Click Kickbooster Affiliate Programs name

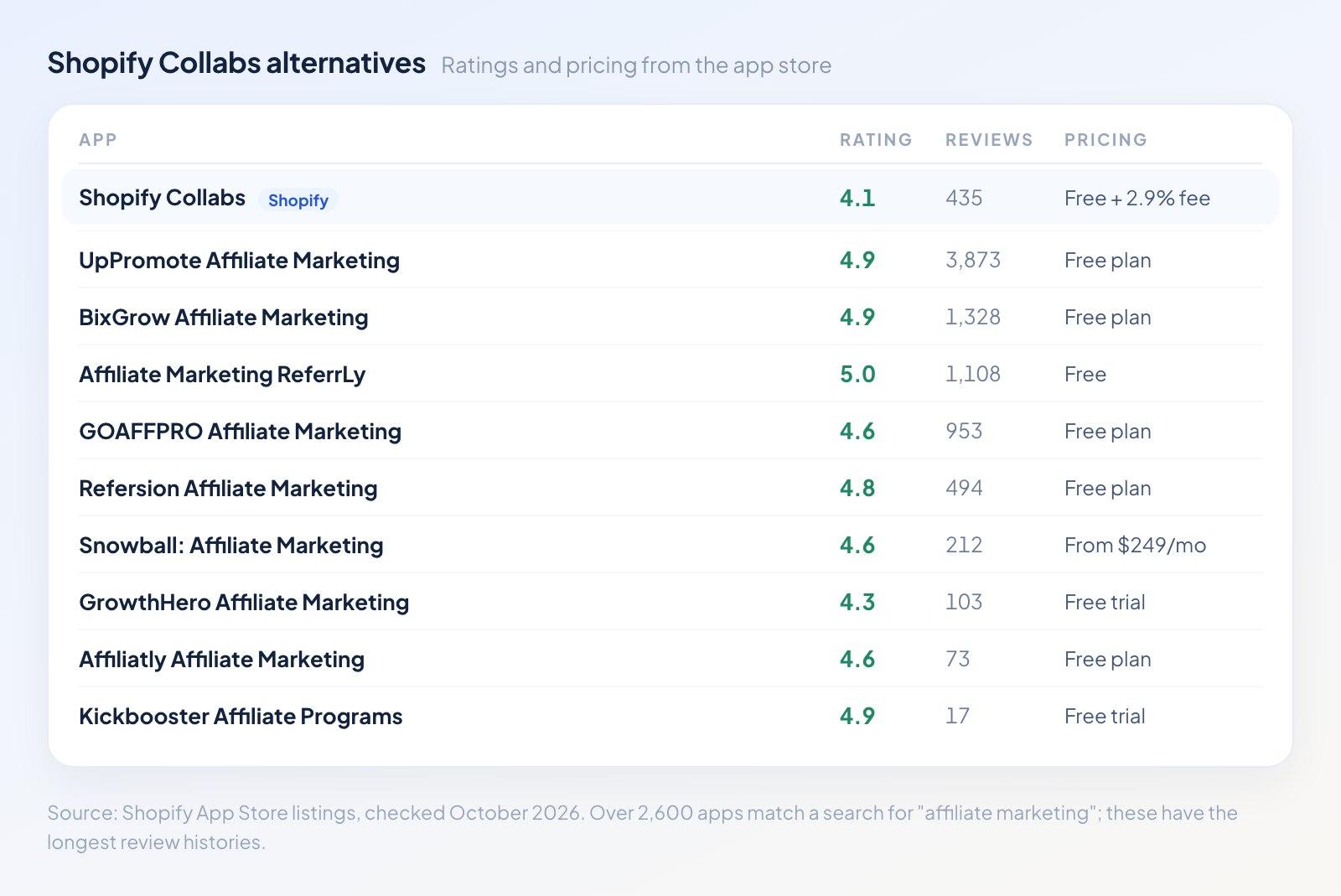tap(241, 717)
